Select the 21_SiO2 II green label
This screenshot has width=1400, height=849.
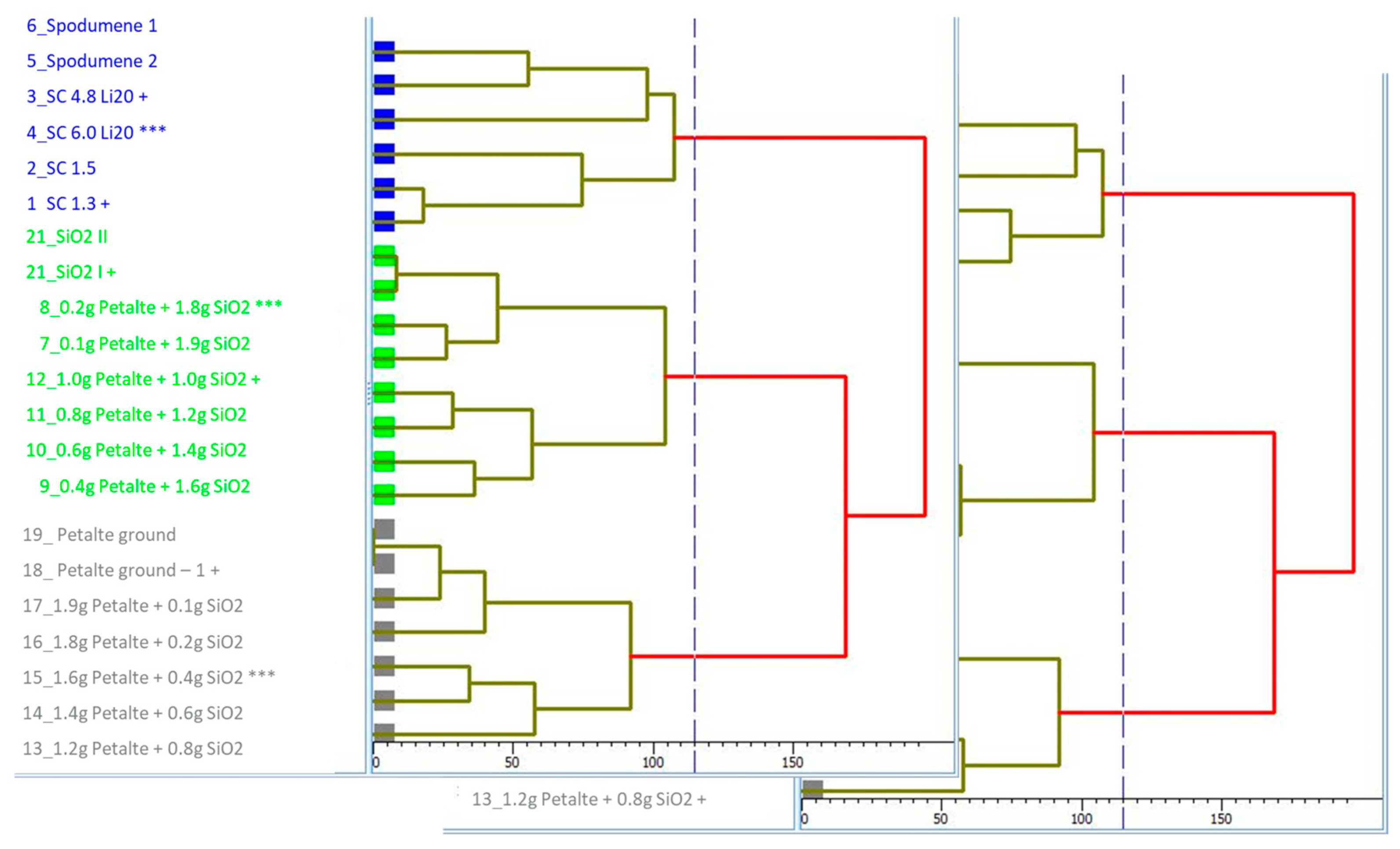[x=66, y=236]
